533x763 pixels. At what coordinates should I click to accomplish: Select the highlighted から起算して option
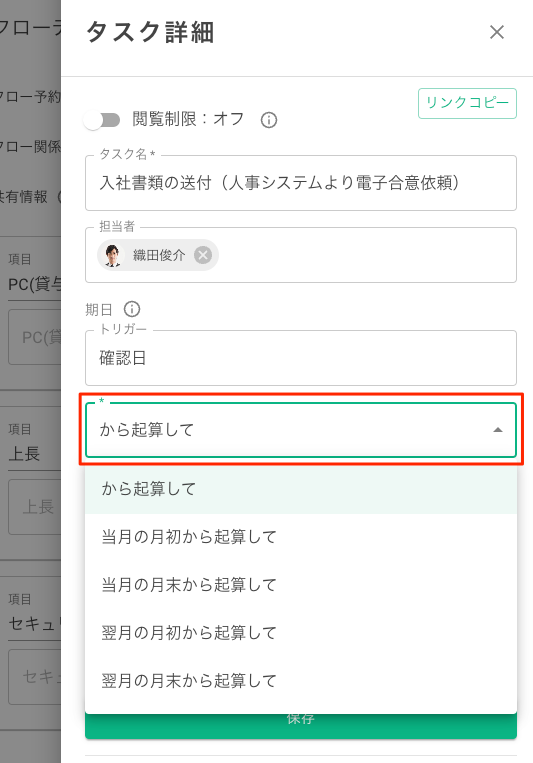coord(300,489)
